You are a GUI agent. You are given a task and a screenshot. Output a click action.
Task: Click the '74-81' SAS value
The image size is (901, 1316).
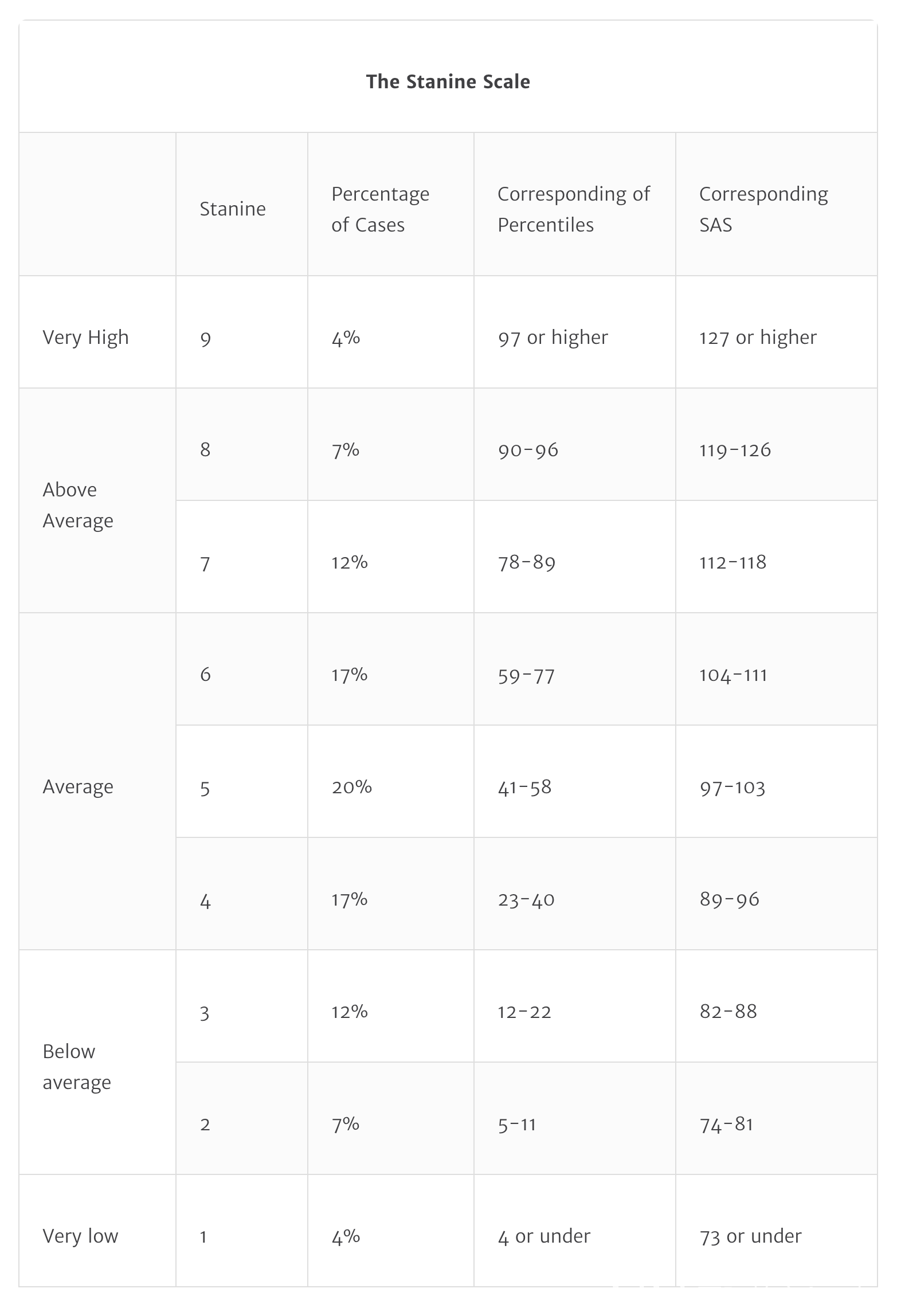click(x=726, y=1125)
